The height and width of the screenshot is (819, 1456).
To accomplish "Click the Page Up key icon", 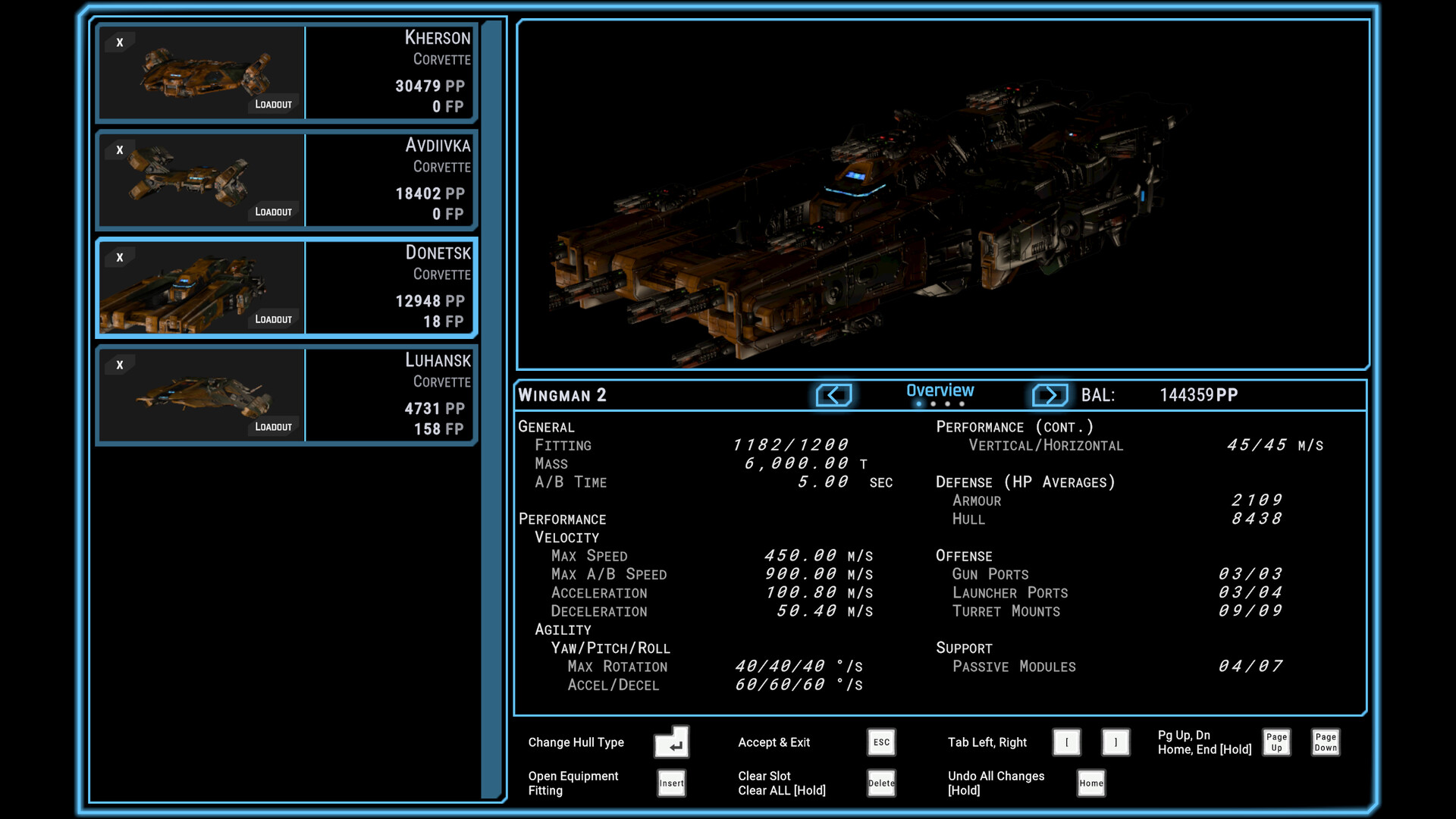I will (x=1277, y=742).
